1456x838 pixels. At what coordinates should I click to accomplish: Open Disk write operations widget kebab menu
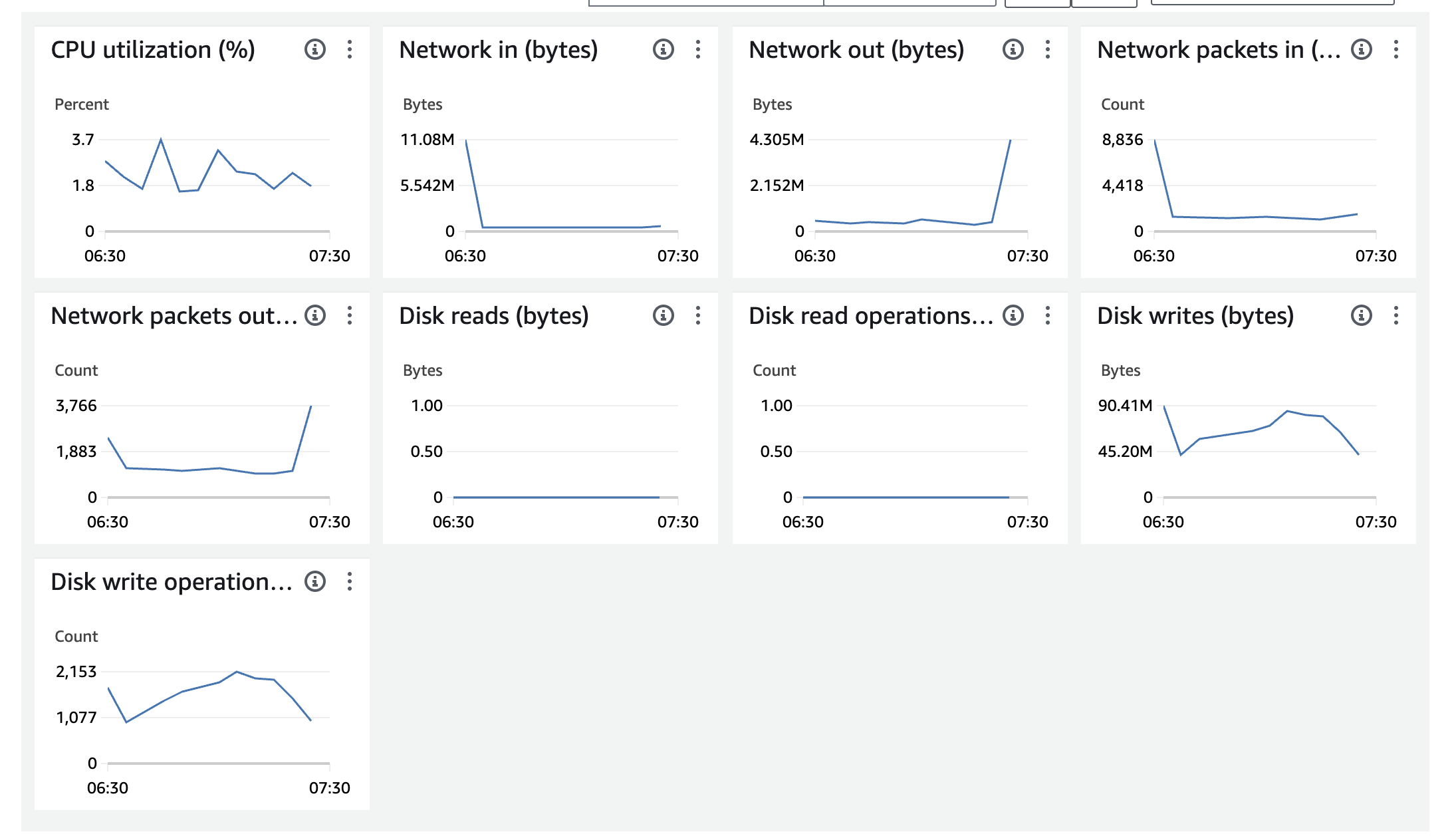[x=350, y=581]
